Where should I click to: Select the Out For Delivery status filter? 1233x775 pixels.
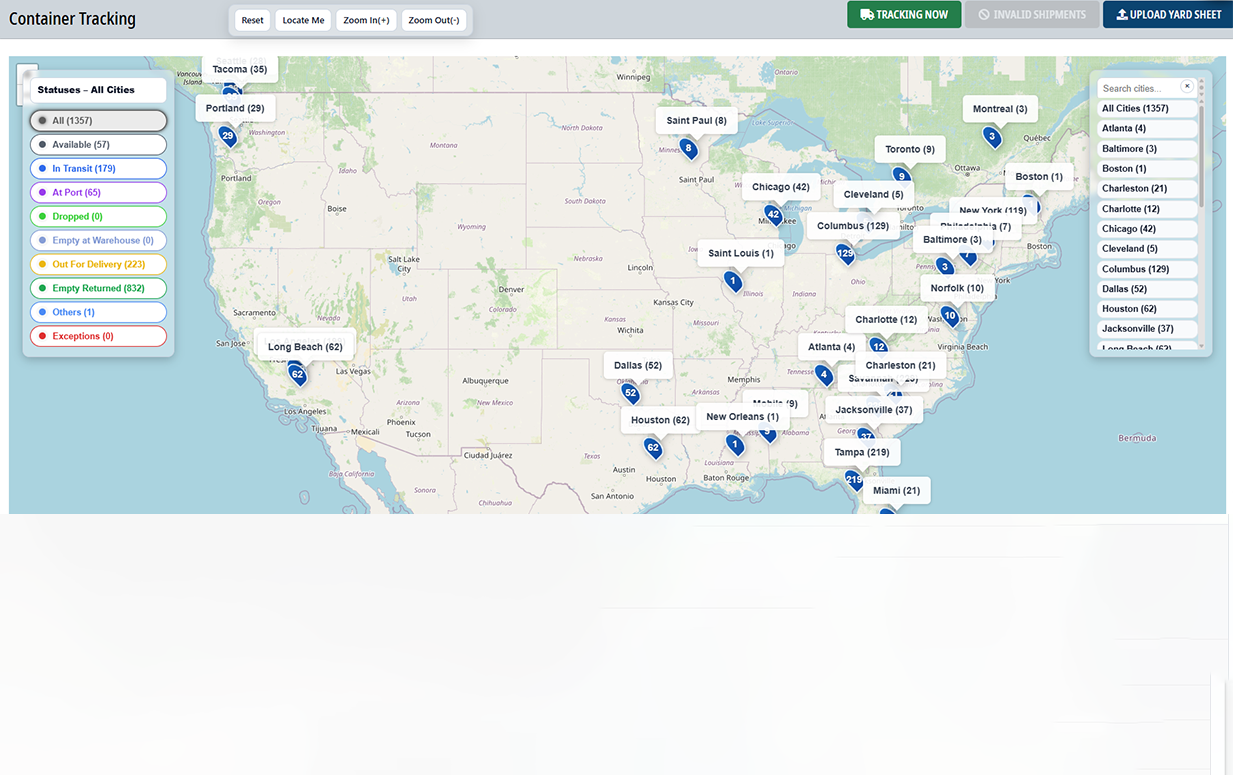tap(98, 265)
